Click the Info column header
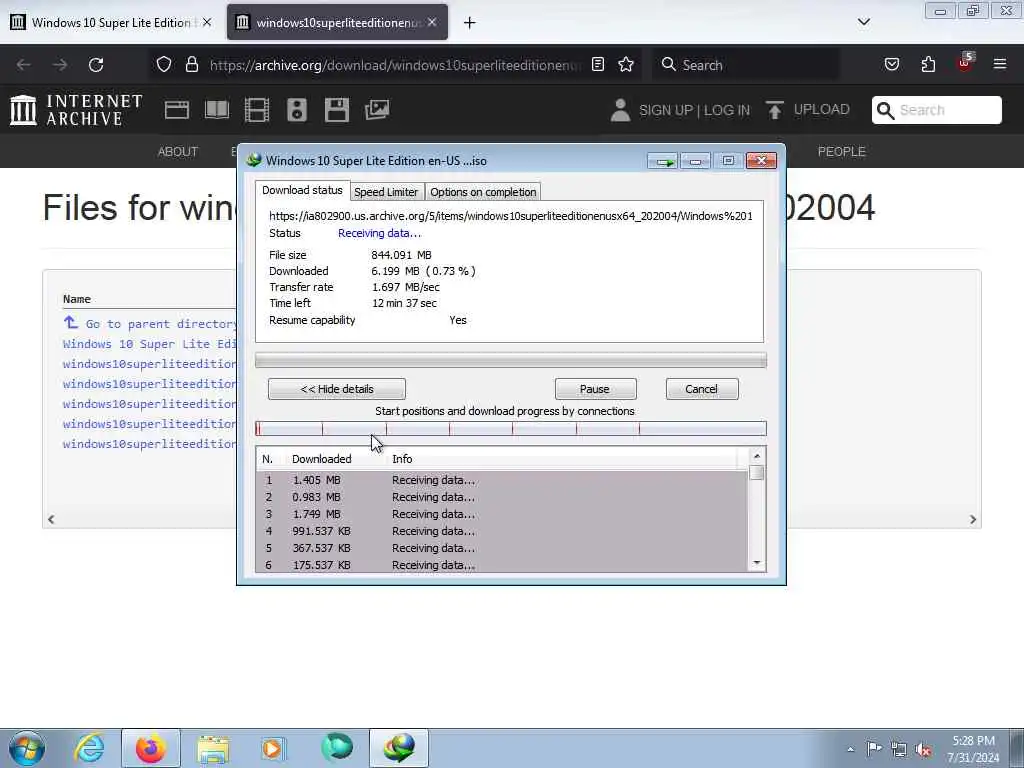The height and width of the screenshot is (768, 1024). pos(402,459)
